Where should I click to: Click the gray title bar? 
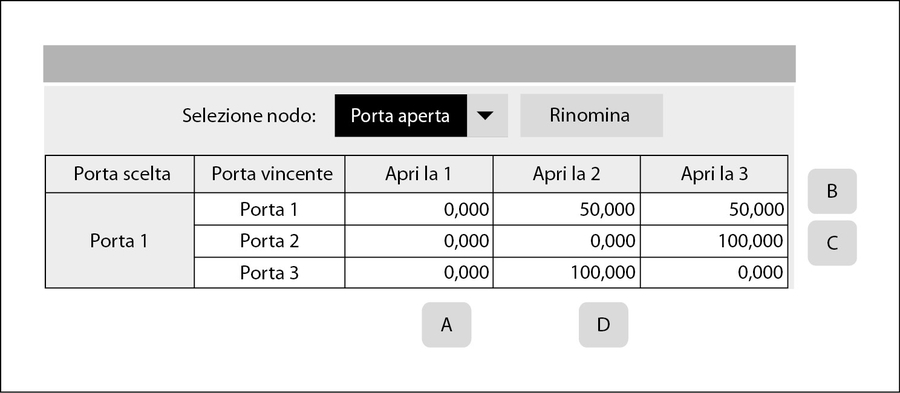[419, 64]
